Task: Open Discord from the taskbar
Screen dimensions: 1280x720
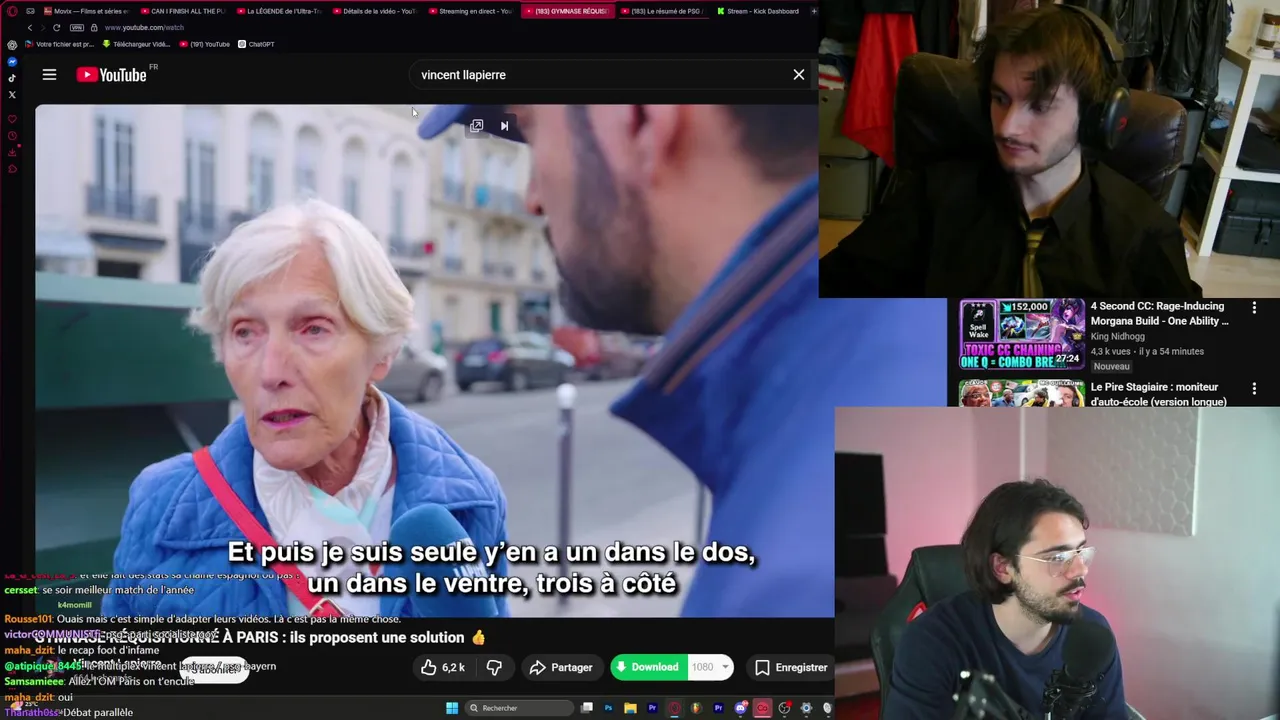Action: coord(741,708)
